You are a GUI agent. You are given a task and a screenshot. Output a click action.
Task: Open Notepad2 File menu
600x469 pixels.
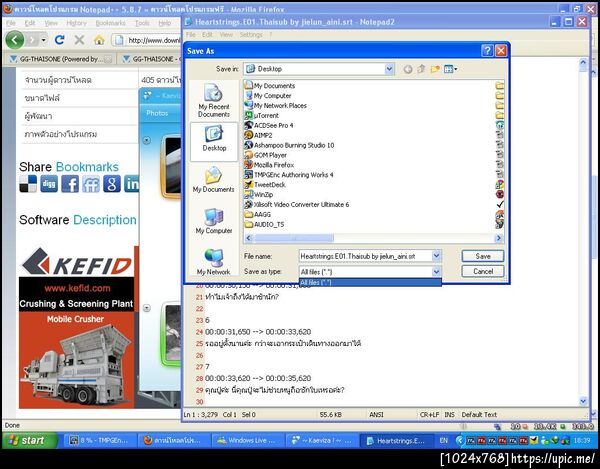coord(191,35)
